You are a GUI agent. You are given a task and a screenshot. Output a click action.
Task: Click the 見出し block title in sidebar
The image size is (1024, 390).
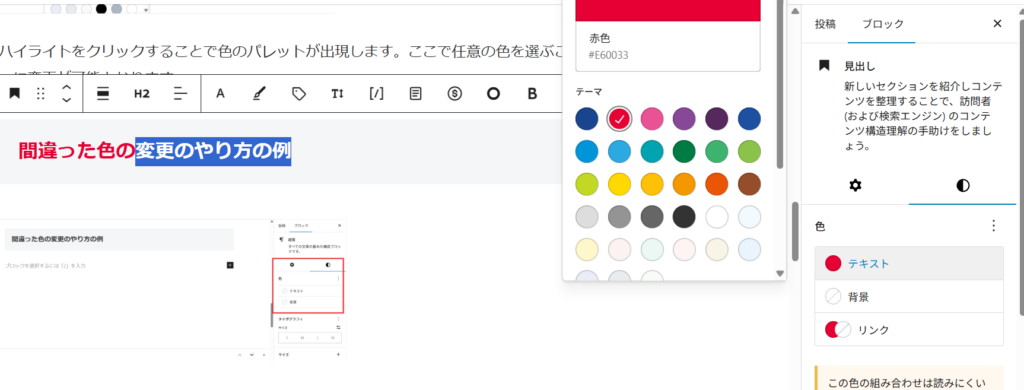click(859, 66)
